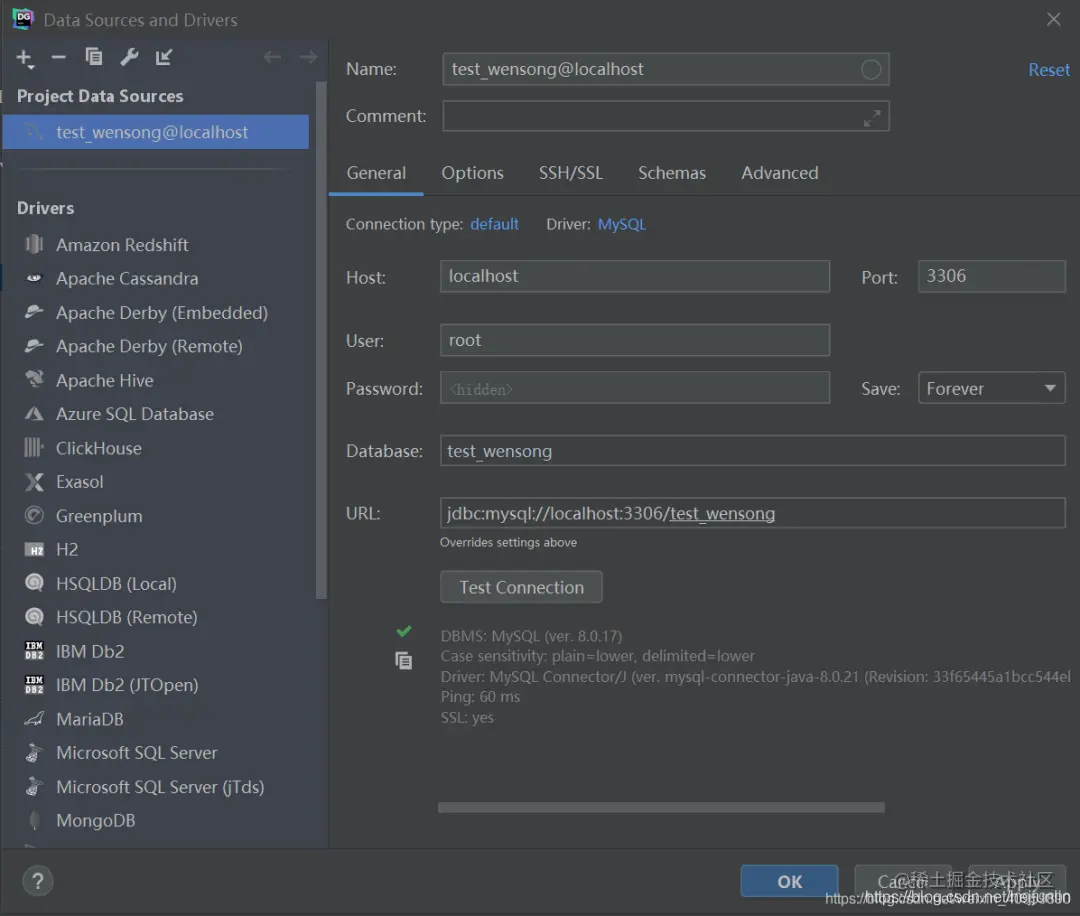Click the 'SSL: yes' result line
1080x916 pixels.
[x=467, y=718]
